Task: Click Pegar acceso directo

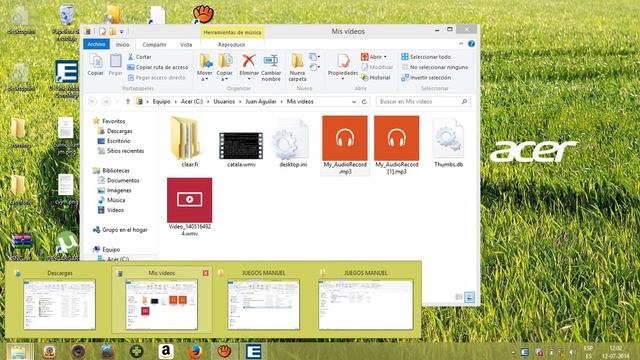Action: click(156, 78)
